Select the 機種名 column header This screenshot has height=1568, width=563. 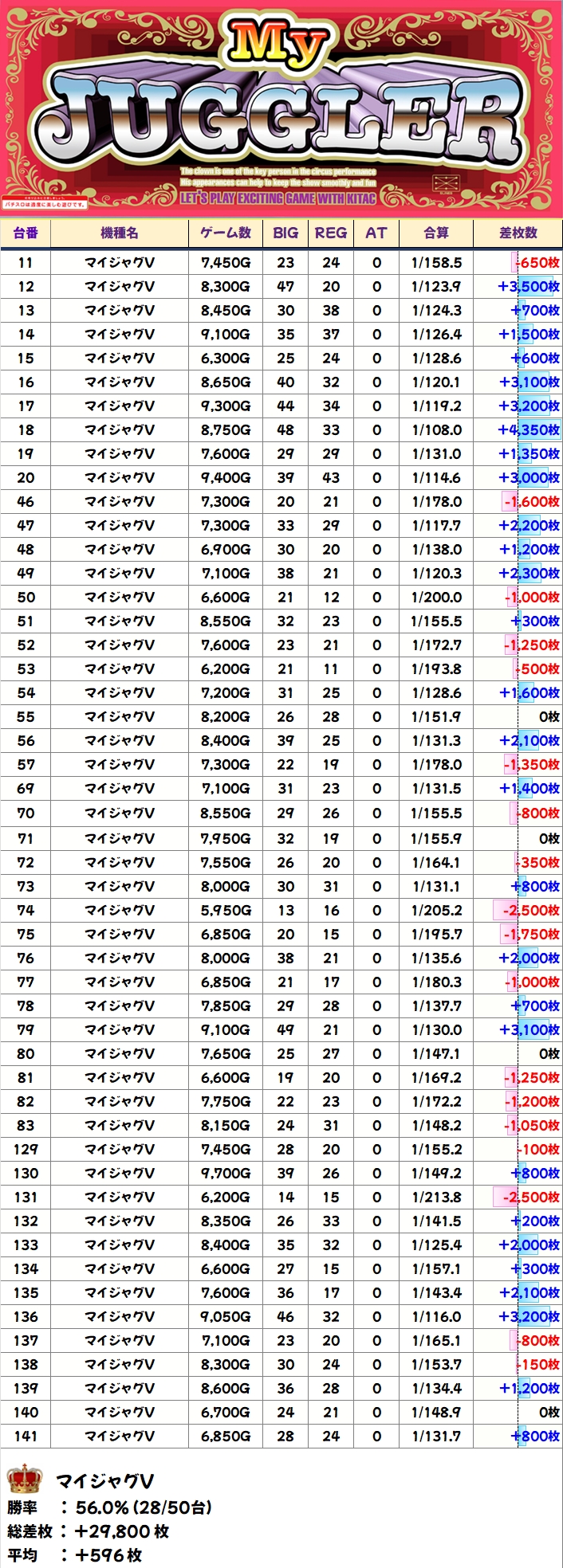click(x=120, y=233)
